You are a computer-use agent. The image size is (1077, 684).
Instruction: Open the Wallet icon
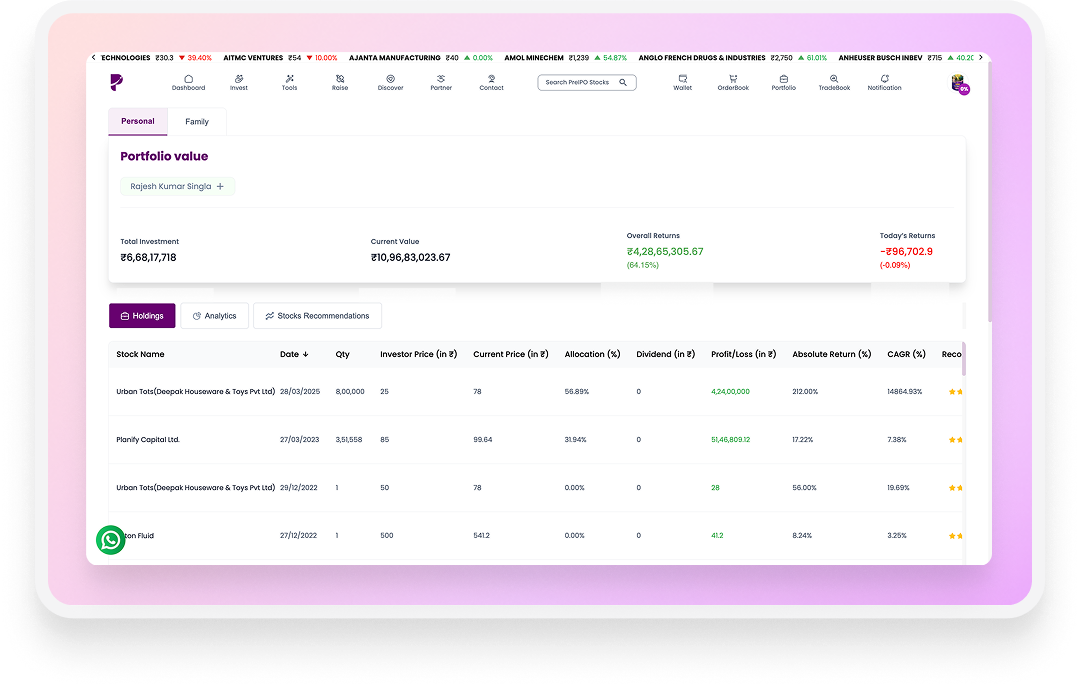tap(683, 79)
